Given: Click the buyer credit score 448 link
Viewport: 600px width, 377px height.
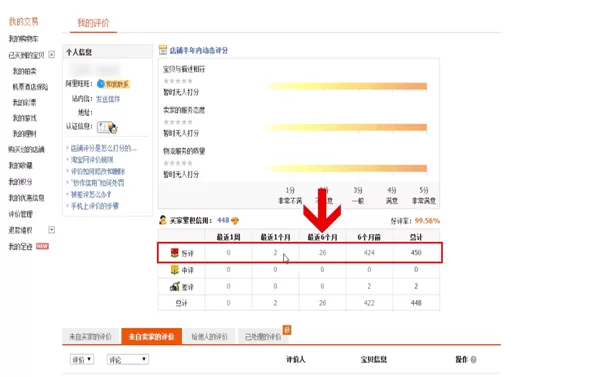Looking at the screenshot, I should 223,220.
